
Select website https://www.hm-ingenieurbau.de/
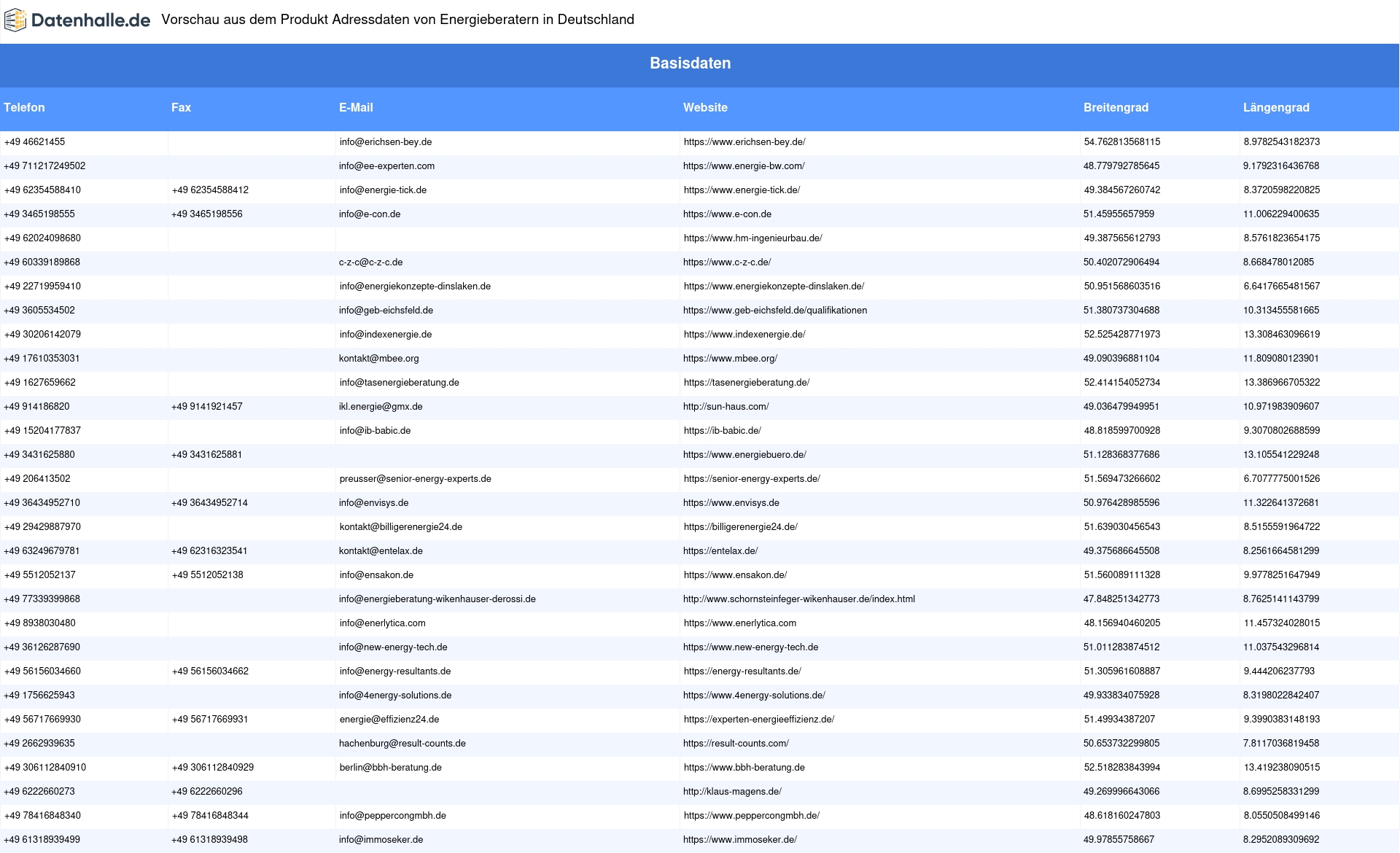click(752, 238)
